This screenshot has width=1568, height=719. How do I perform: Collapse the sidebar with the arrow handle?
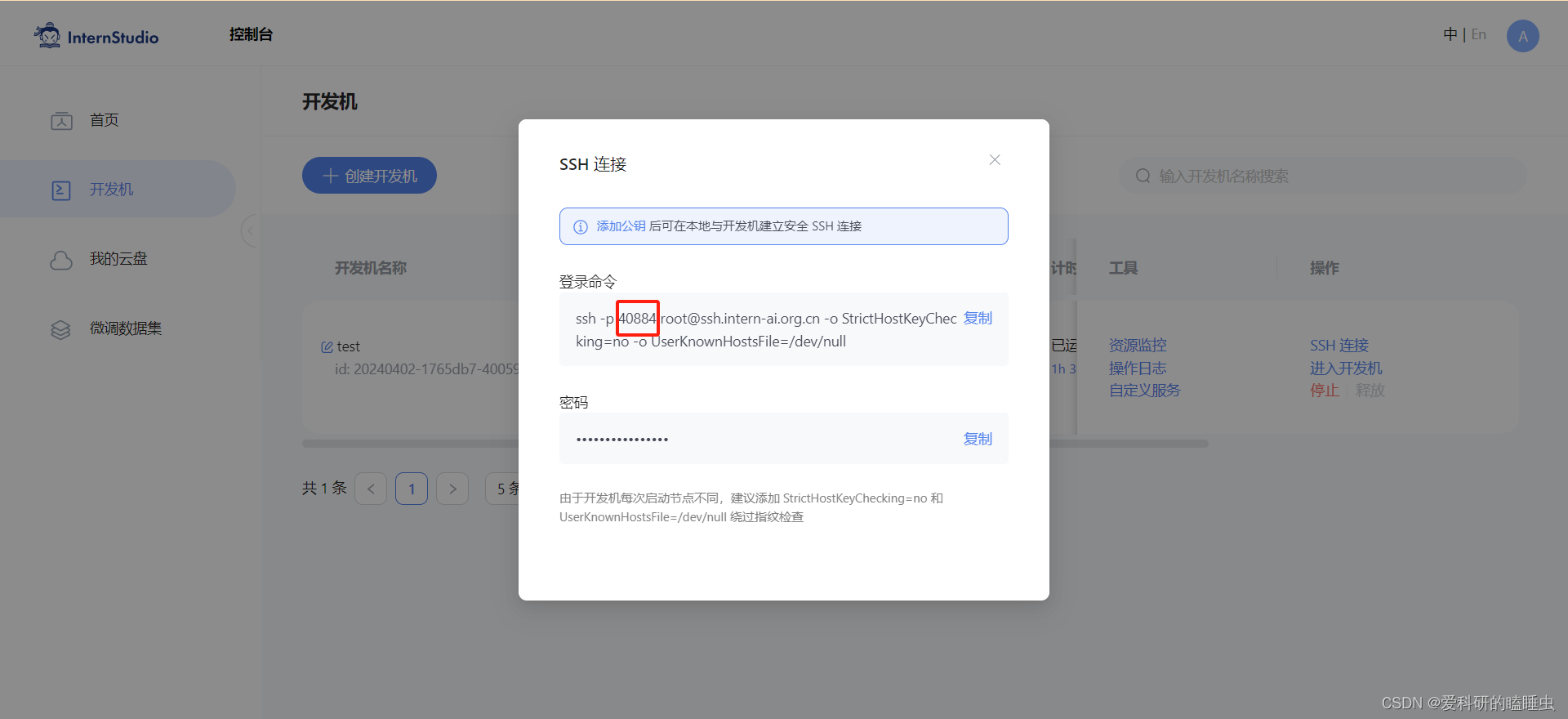(250, 230)
